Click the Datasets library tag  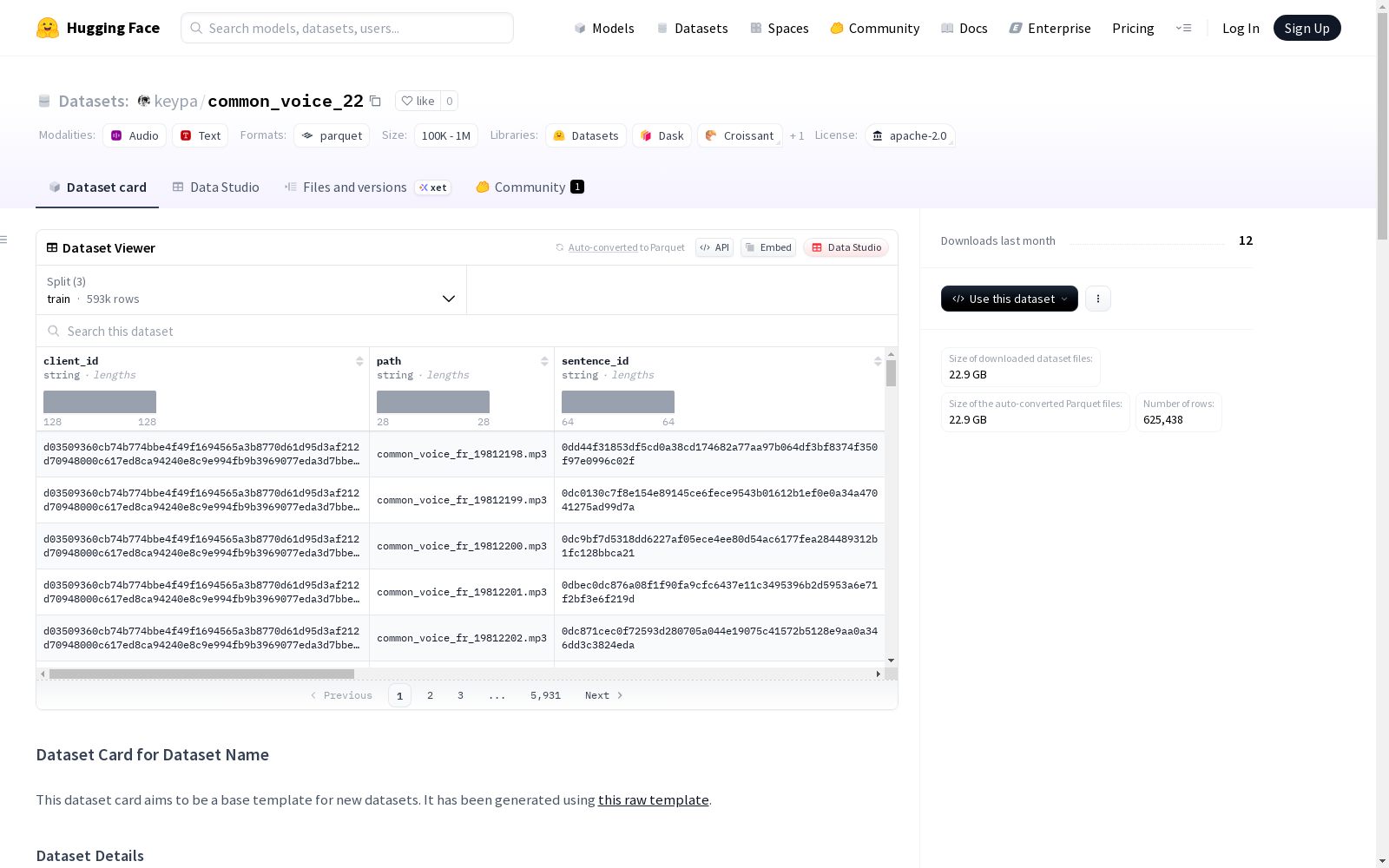click(586, 135)
